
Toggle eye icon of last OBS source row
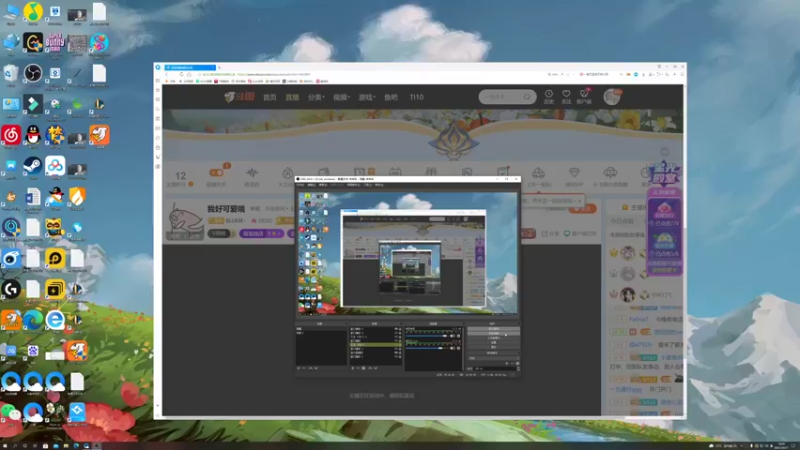(x=396, y=357)
